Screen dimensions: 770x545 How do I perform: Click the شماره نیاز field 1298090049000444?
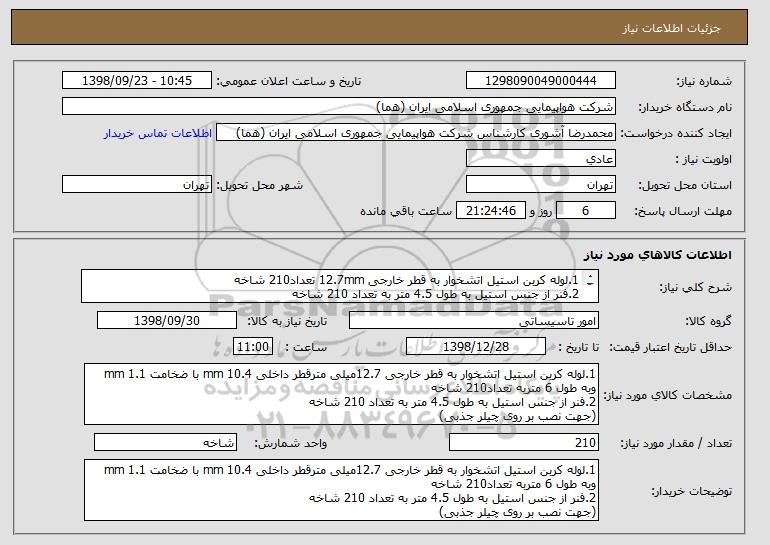click(541, 81)
